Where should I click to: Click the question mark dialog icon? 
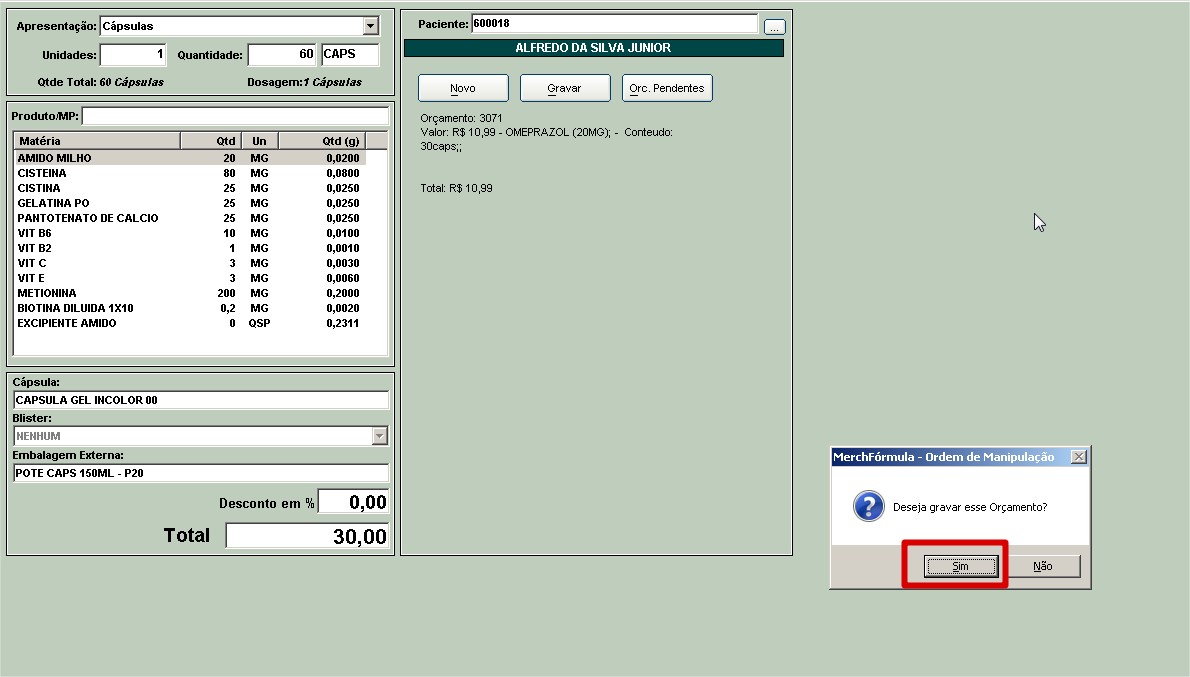point(868,506)
